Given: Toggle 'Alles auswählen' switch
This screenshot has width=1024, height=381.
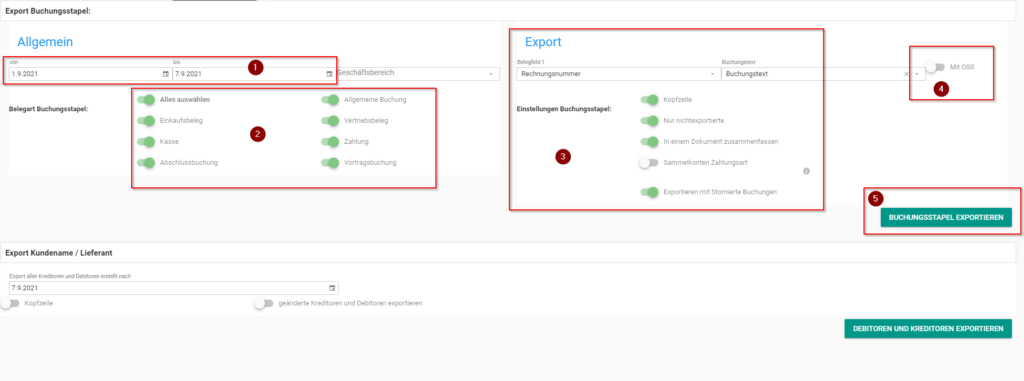Looking at the screenshot, I should point(146,100).
